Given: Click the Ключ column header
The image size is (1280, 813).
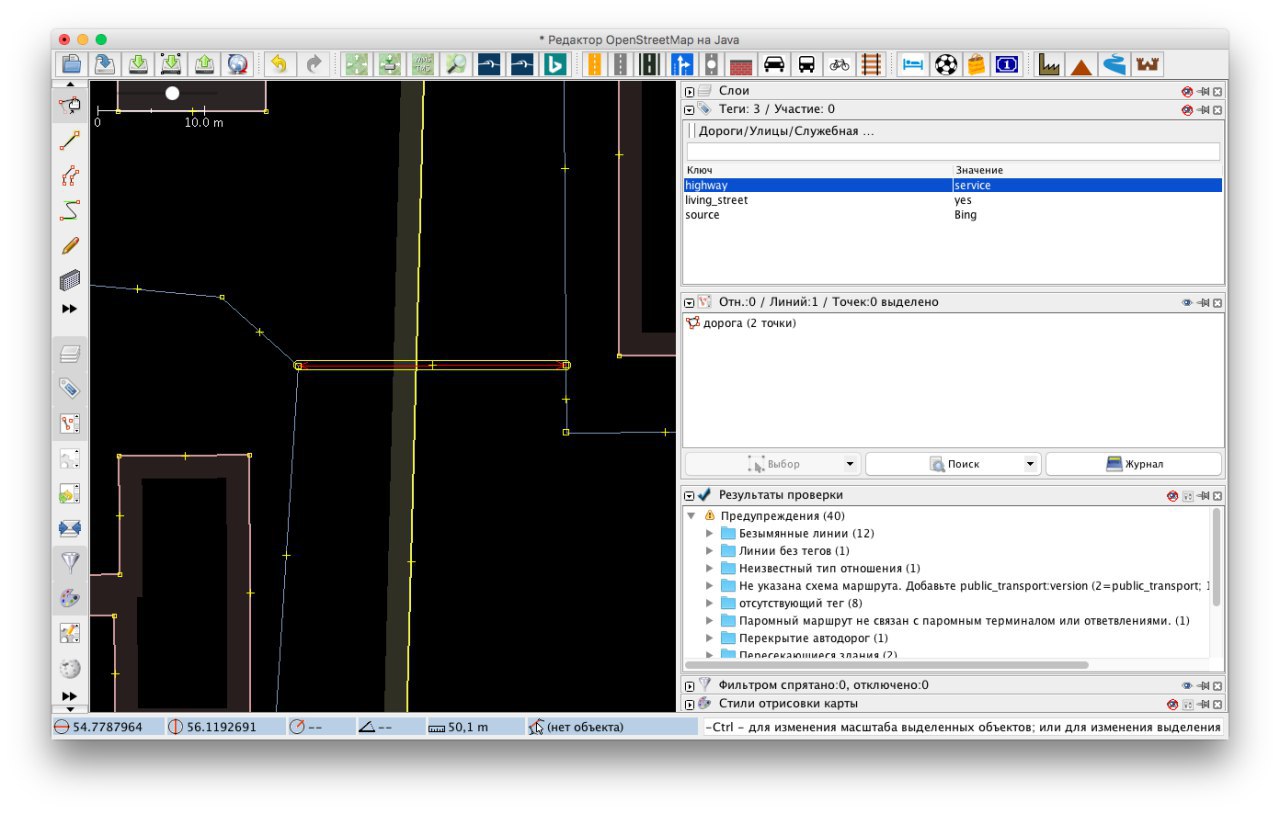Looking at the screenshot, I should click(x=818, y=171).
